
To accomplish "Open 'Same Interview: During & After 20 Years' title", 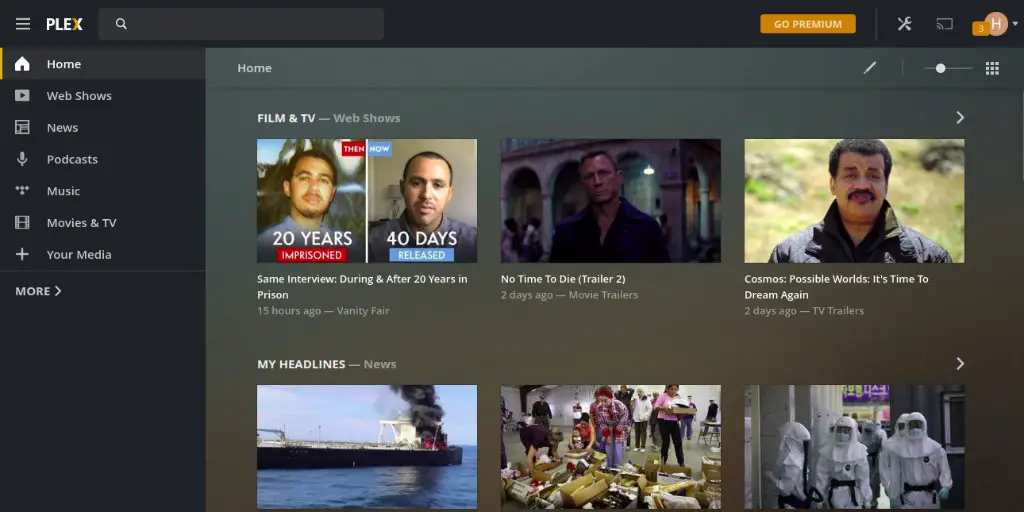I will pos(362,287).
